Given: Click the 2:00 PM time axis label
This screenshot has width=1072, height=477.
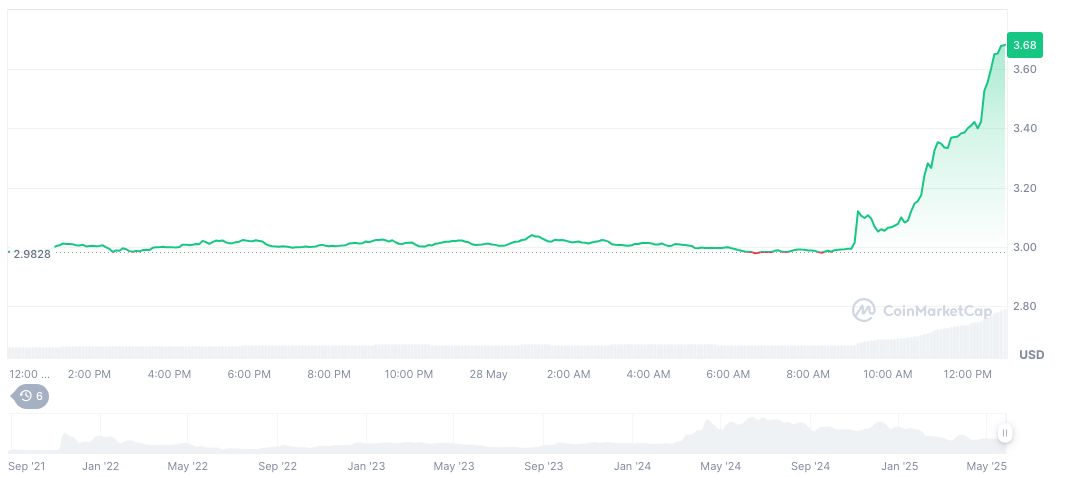Looking at the screenshot, I should pyautogui.click(x=89, y=374).
